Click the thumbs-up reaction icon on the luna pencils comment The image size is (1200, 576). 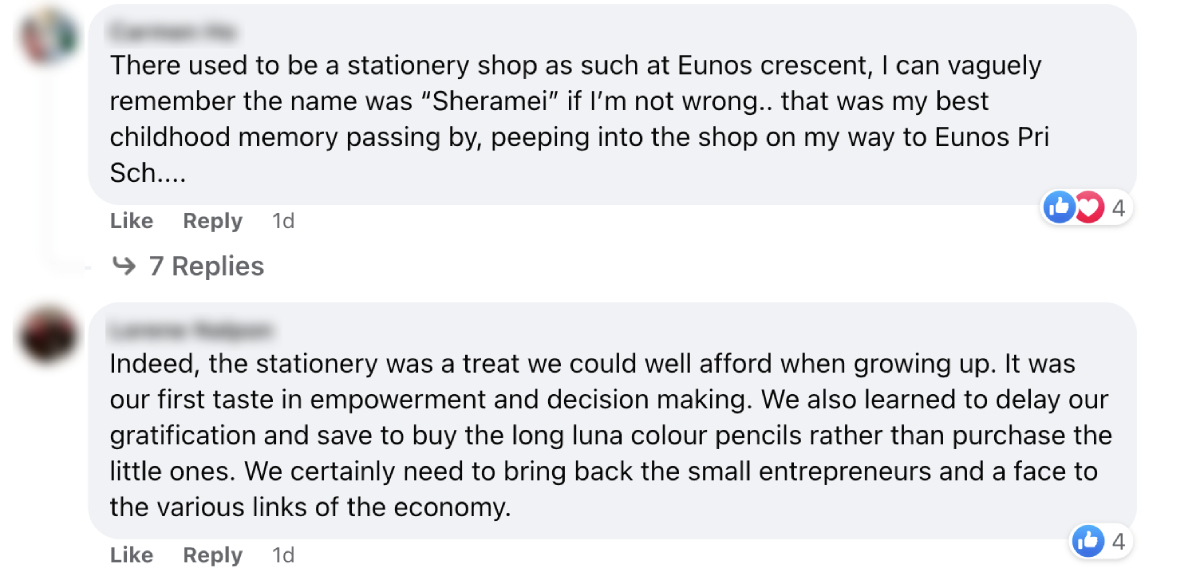1087,541
